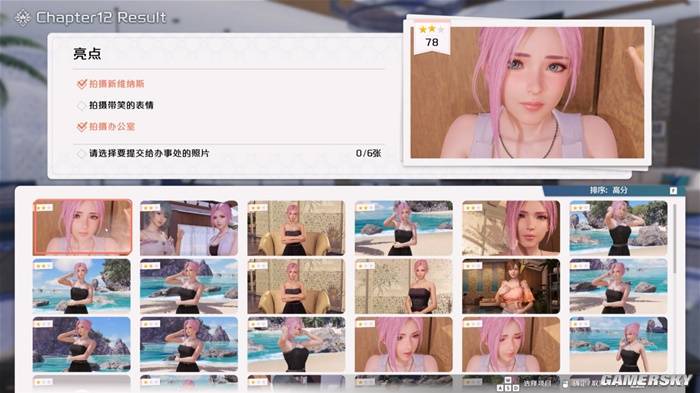Select the beach photo with both hands behind head
Image resolution: width=700 pixels, height=393 pixels.
click(296, 344)
